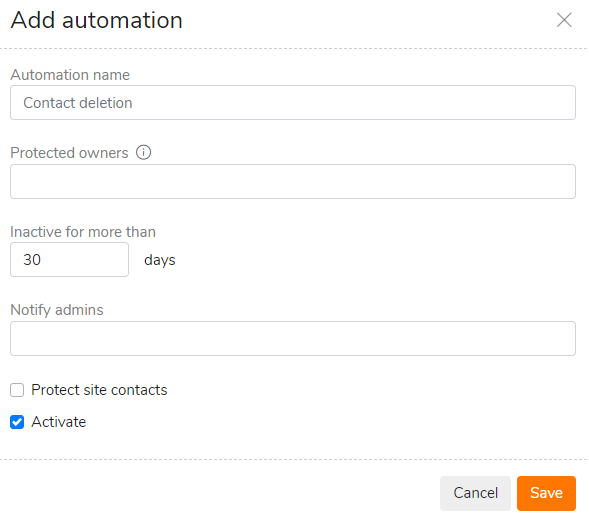Click the inactive days number field
The image size is (589, 519).
pos(69,260)
